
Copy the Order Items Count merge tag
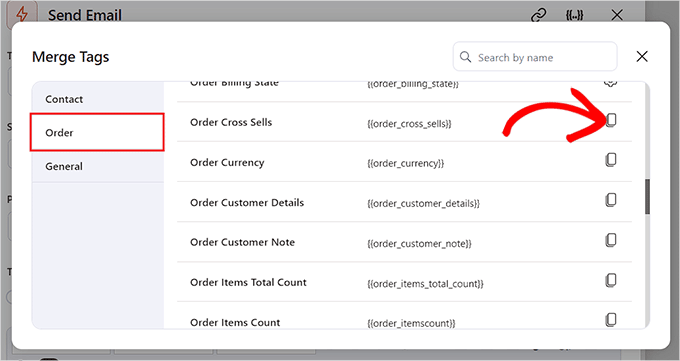coord(611,320)
